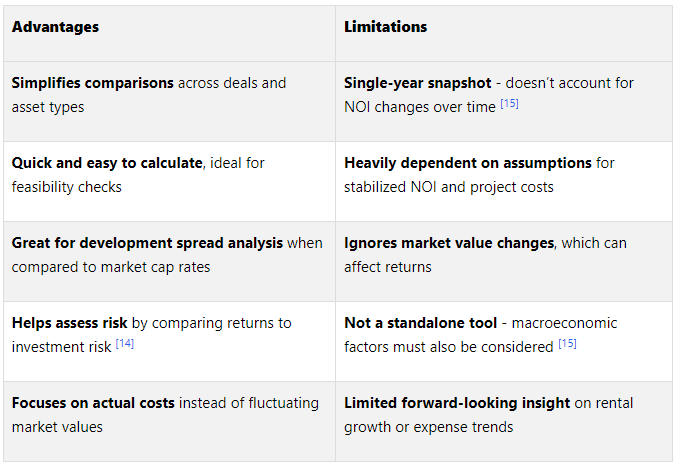Open citation [15] after NOI changes over time
The image size is (680, 470).
click(x=510, y=104)
